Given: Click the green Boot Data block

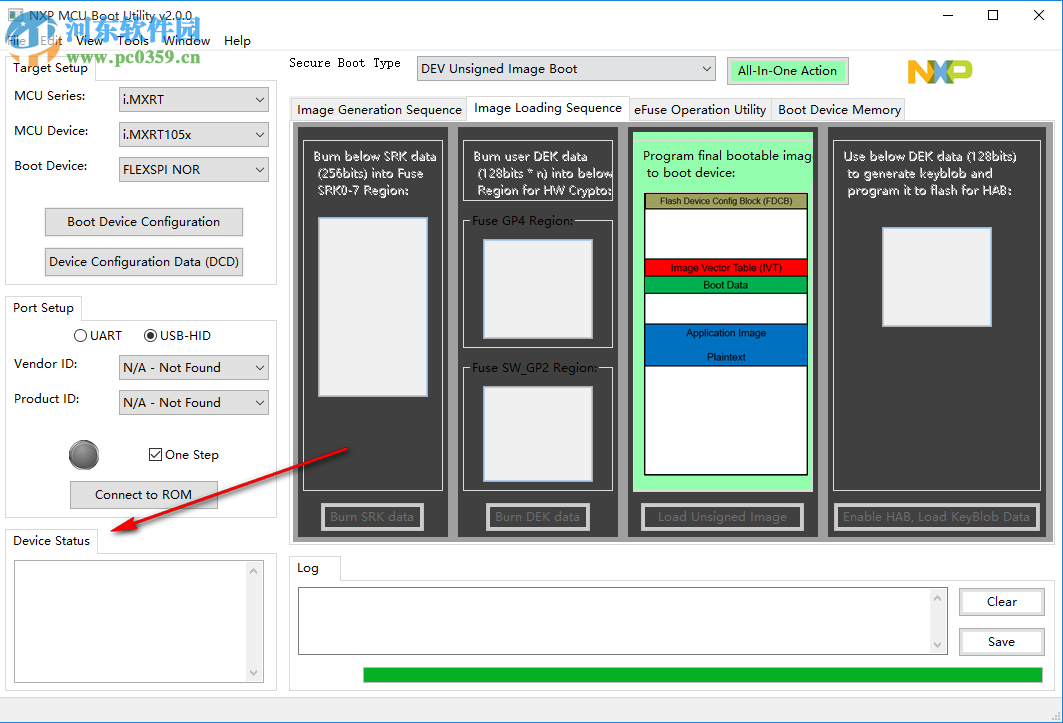Looking at the screenshot, I should tap(725, 285).
